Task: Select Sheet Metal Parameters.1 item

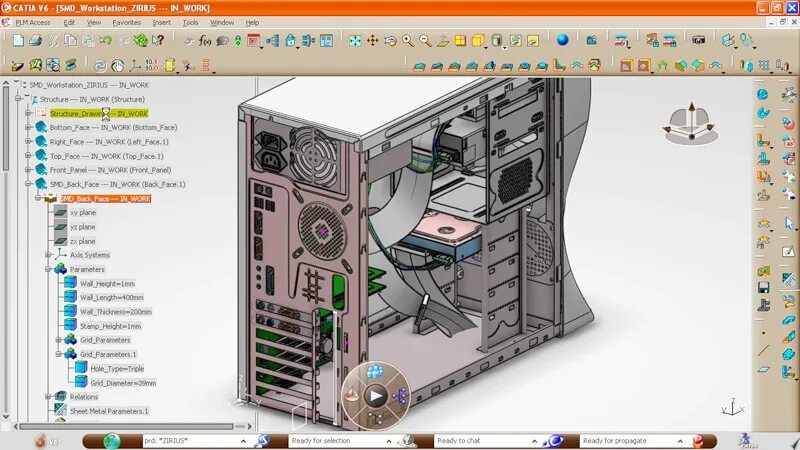Action: [109, 411]
